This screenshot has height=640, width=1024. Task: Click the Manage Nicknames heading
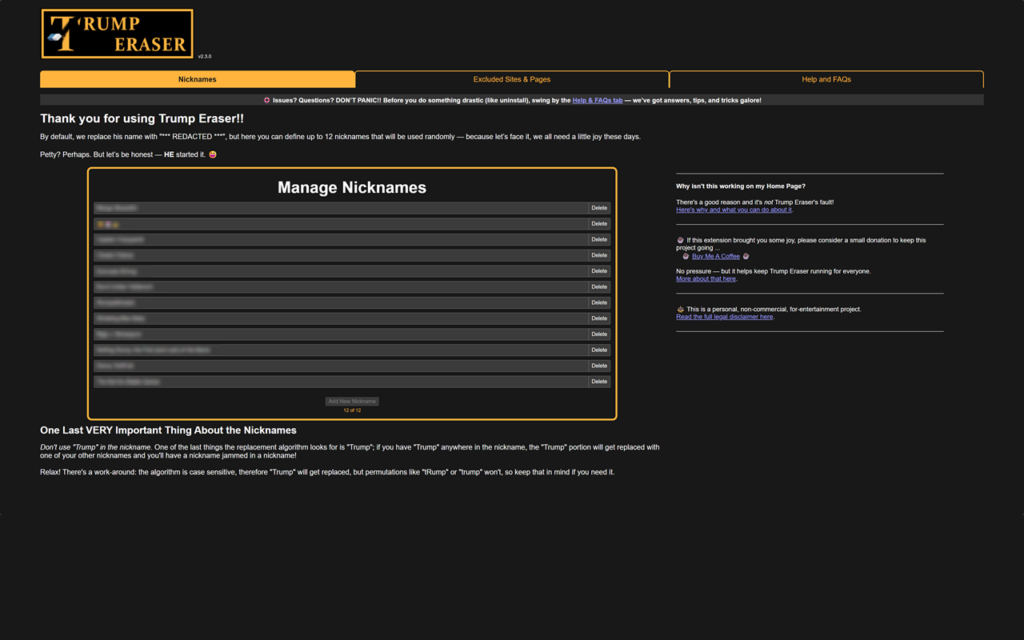[352, 188]
